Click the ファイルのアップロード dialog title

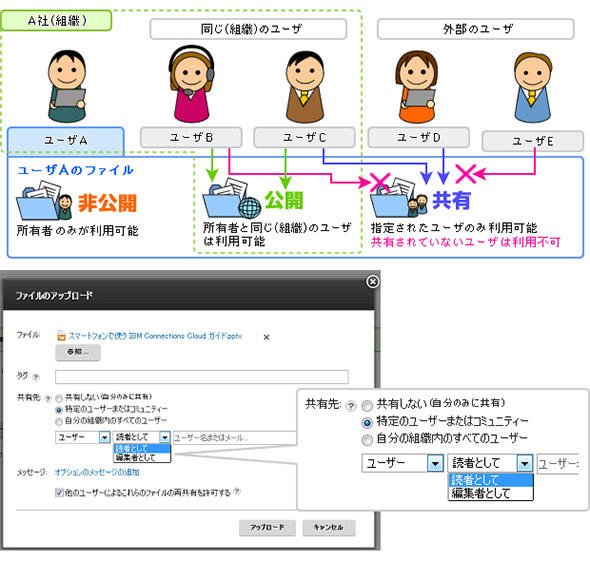pos(54,296)
